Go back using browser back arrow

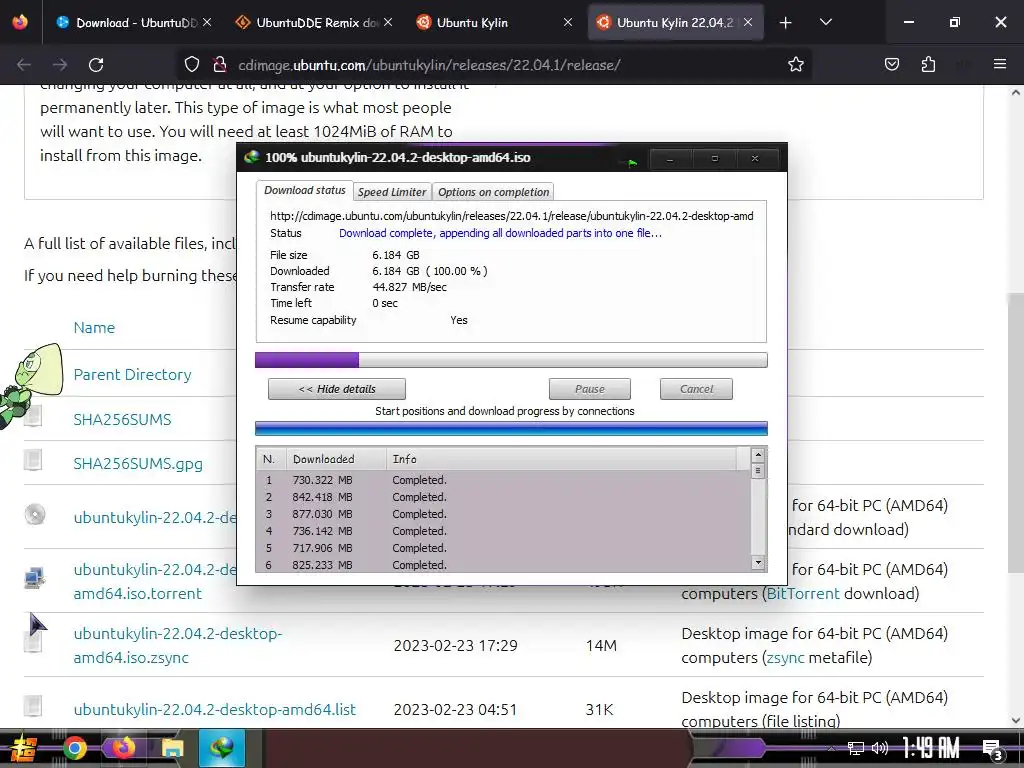click(x=24, y=65)
